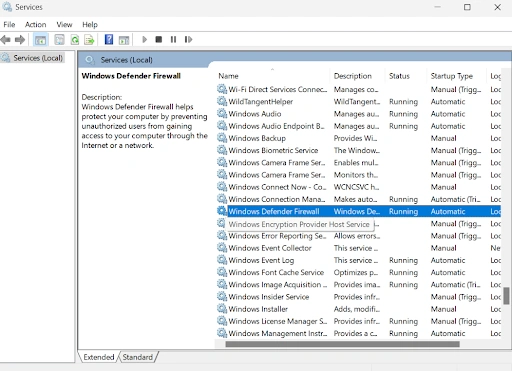512x371 pixels.
Task: Switch to the Standard tab
Action: [138, 357]
